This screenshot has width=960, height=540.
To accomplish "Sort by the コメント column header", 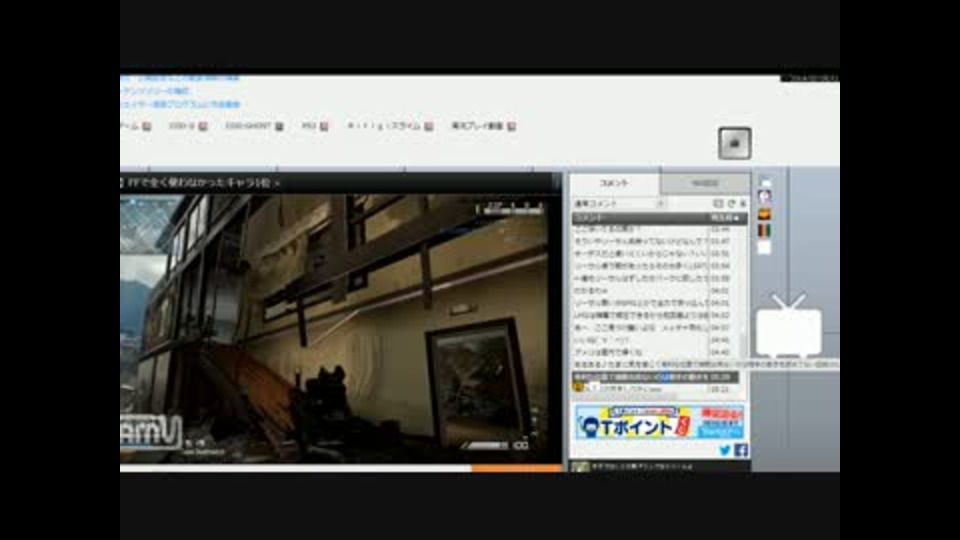I will click(x=640, y=218).
